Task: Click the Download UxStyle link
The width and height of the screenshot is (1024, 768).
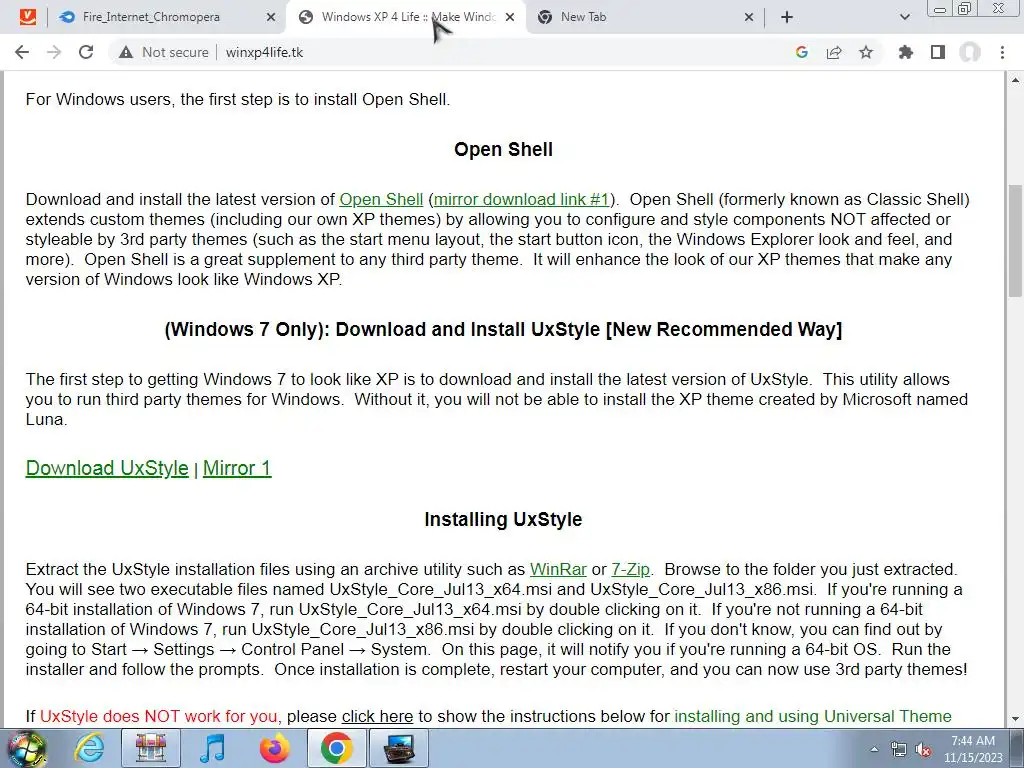Action: pyautogui.click(x=107, y=468)
